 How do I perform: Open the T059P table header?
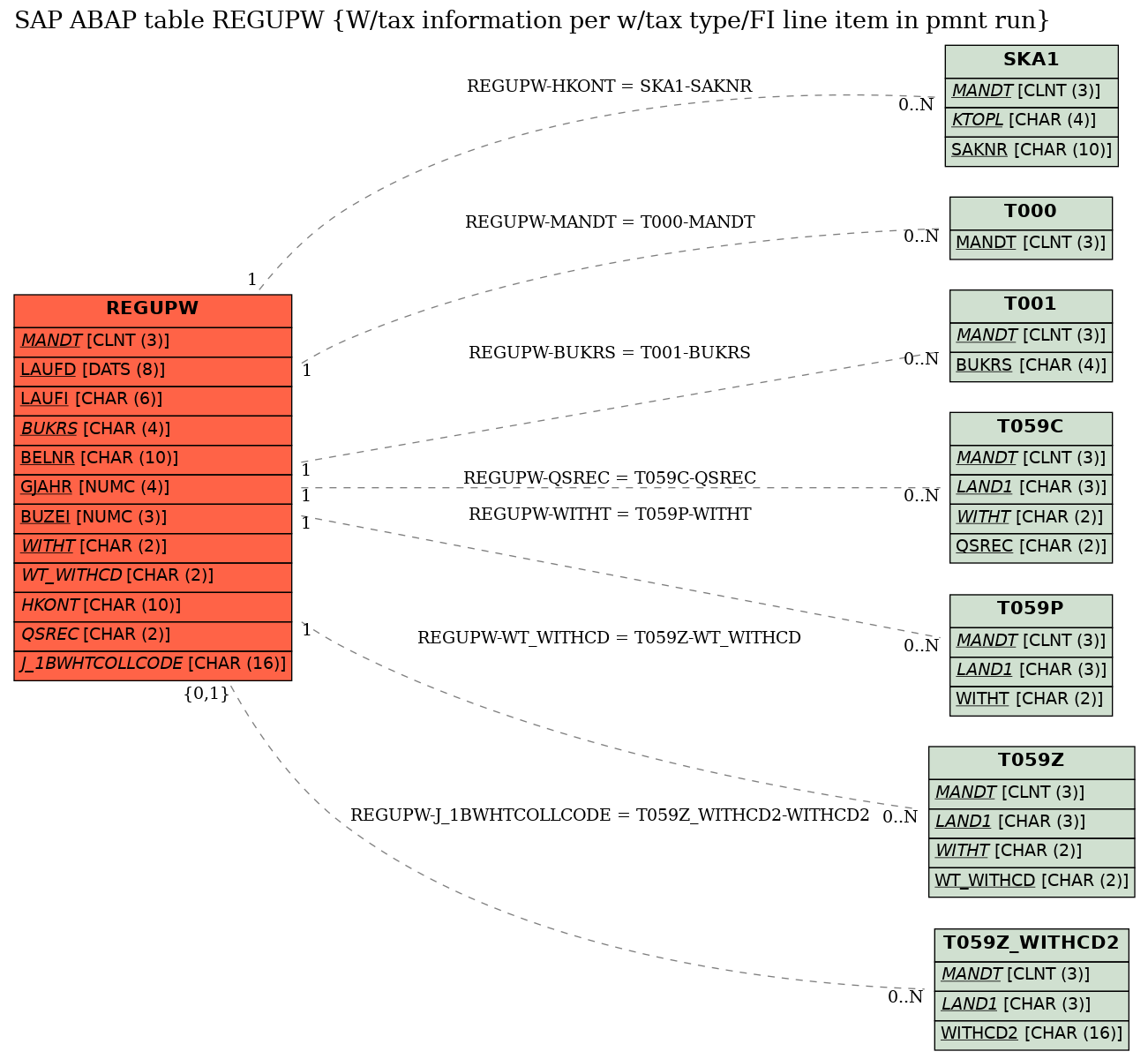pos(1031,610)
